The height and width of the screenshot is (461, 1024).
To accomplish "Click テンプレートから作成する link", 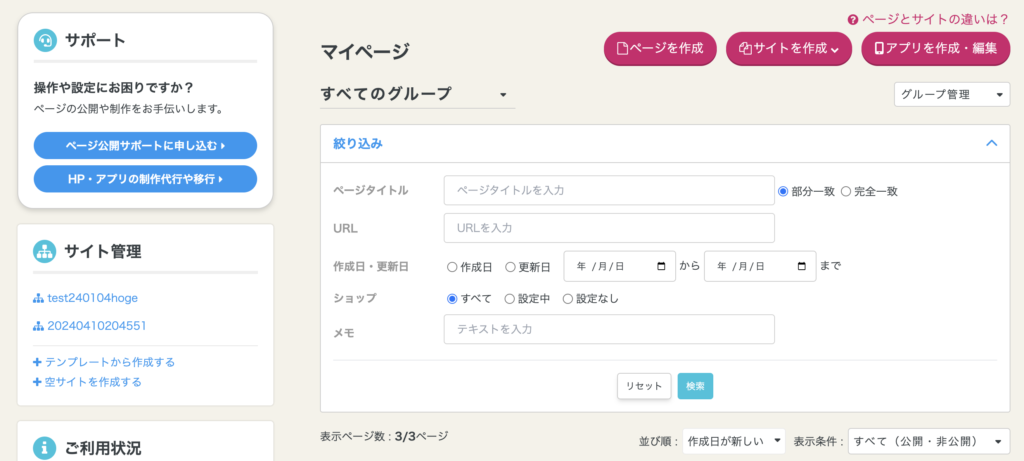I will coord(103,362).
